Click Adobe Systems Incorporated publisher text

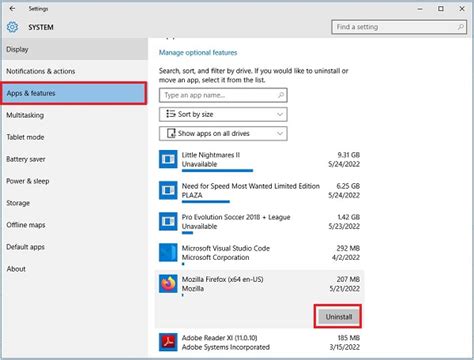[226, 347]
